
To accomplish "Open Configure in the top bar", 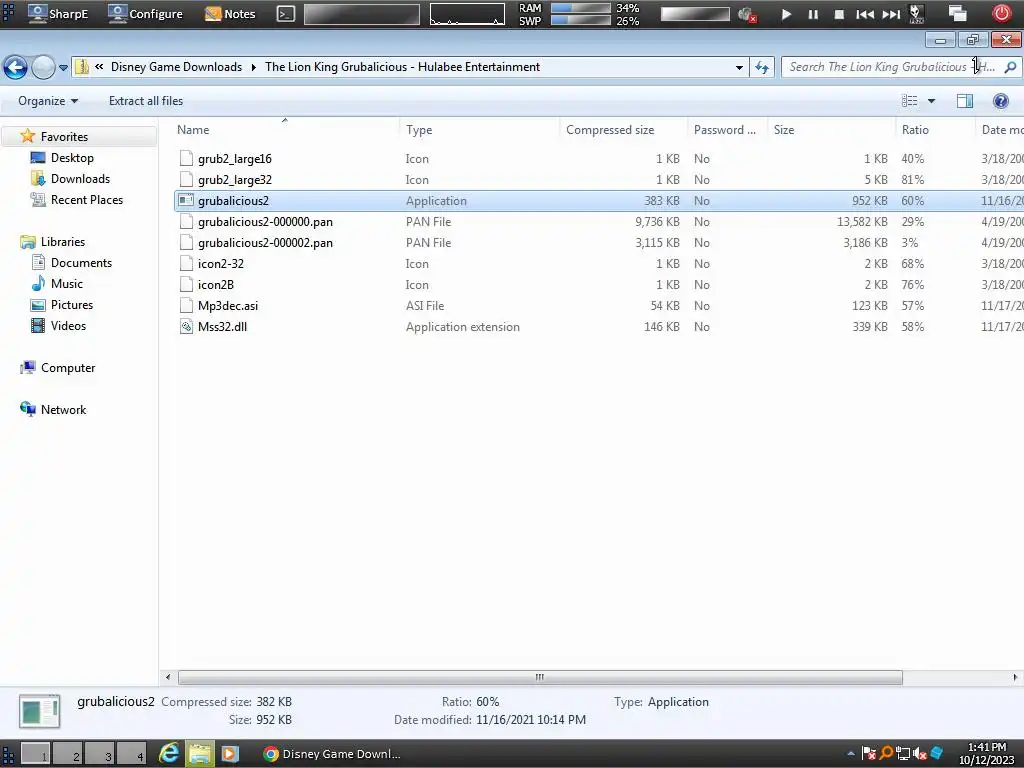I will pos(145,14).
